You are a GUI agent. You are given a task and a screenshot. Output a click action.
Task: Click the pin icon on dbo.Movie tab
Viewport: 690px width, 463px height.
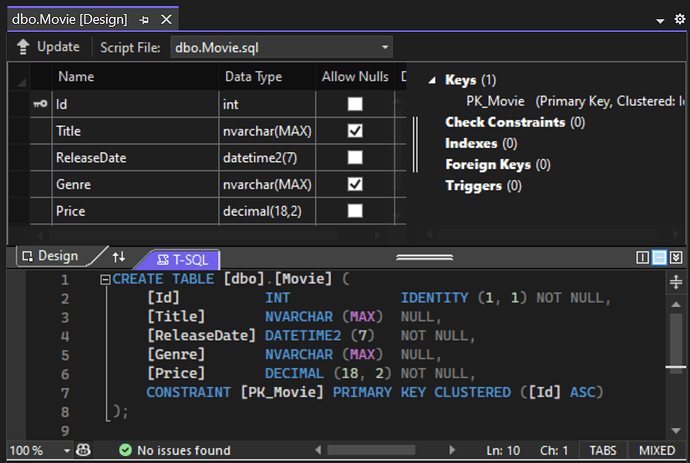tap(144, 20)
